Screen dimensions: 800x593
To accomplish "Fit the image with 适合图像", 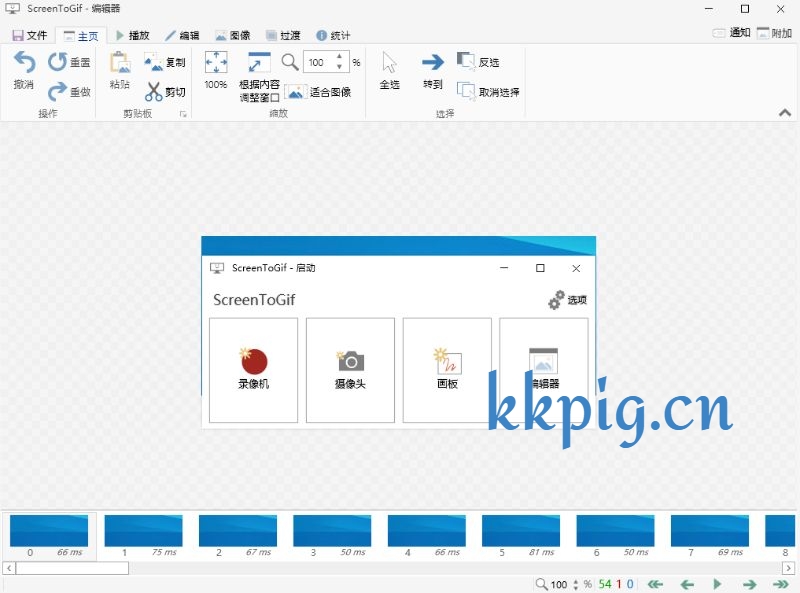I will pyautogui.click(x=318, y=92).
